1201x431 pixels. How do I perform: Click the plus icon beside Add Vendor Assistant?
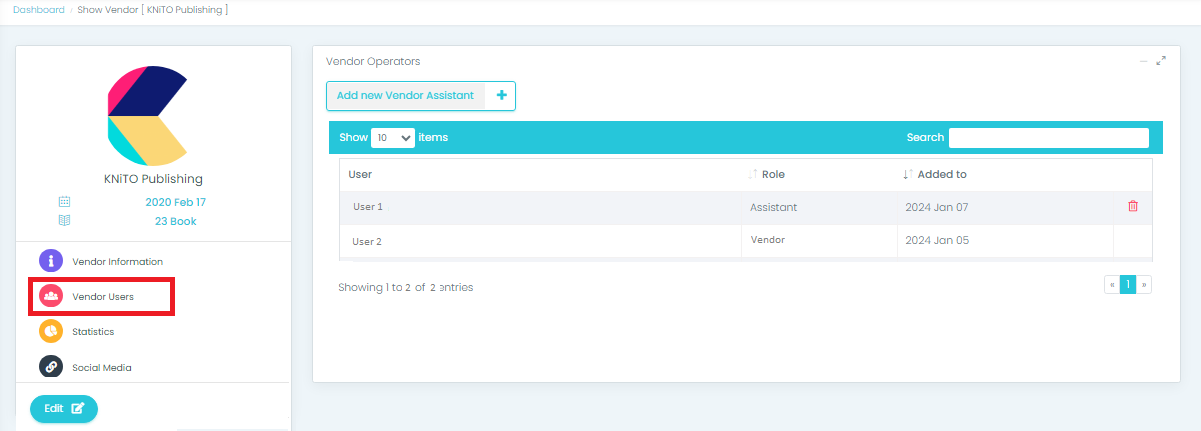click(501, 96)
